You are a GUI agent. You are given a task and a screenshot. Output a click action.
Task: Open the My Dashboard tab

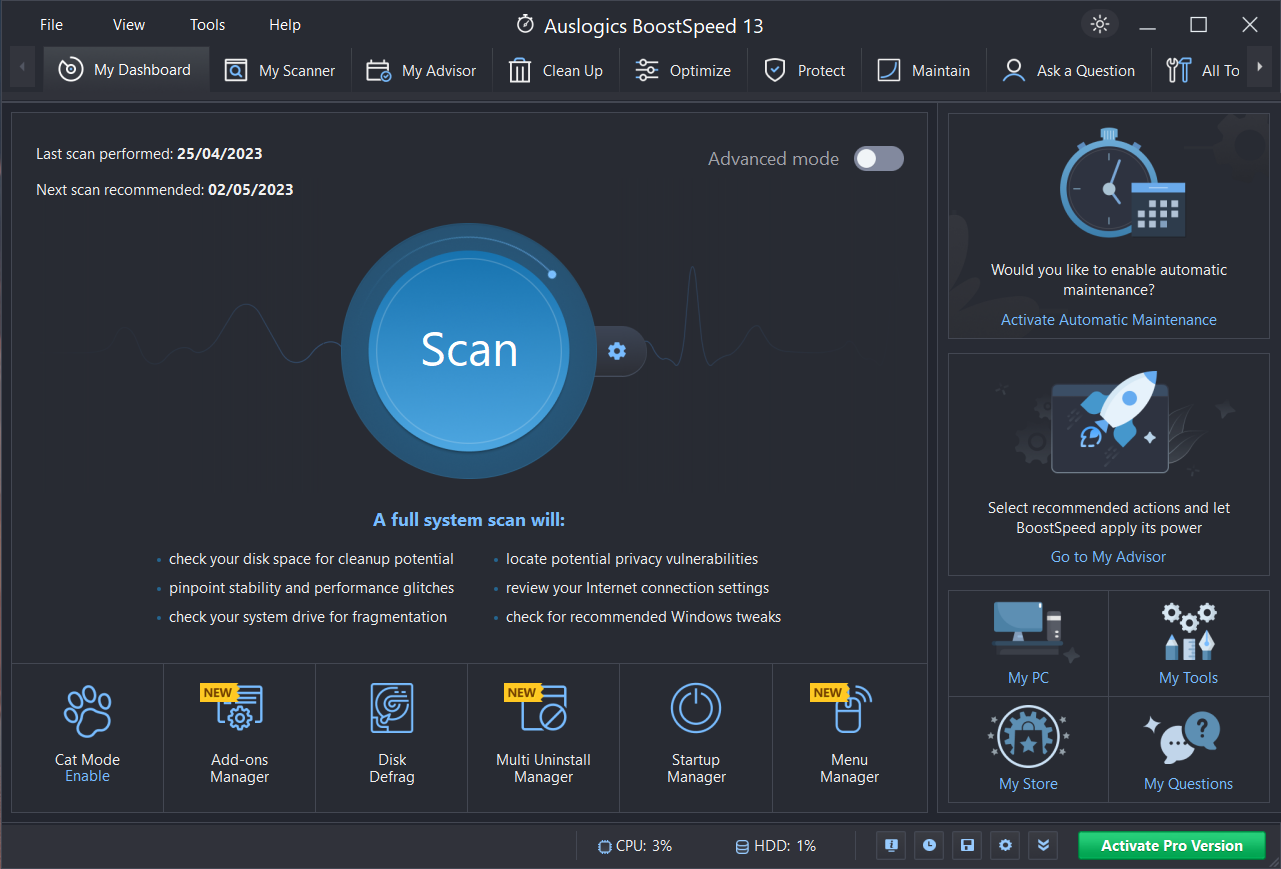[x=126, y=70]
